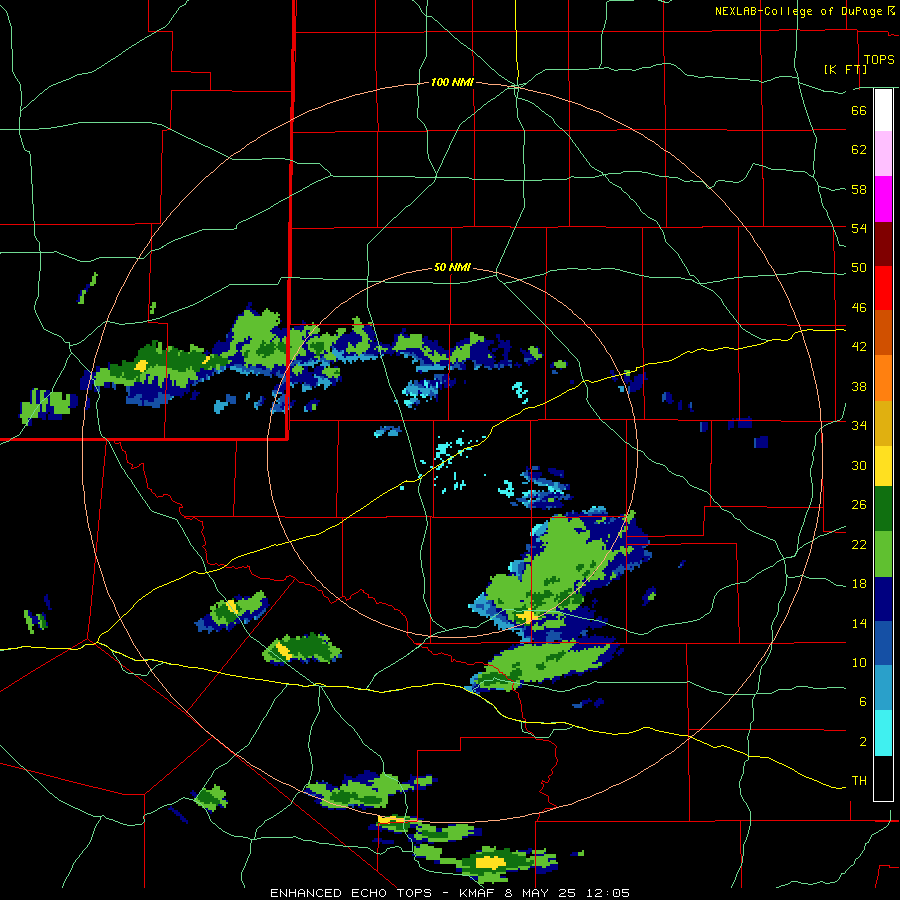This screenshot has height=900, width=900.
Task: Click the yellow legend swatch
Action: coord(883,466)
